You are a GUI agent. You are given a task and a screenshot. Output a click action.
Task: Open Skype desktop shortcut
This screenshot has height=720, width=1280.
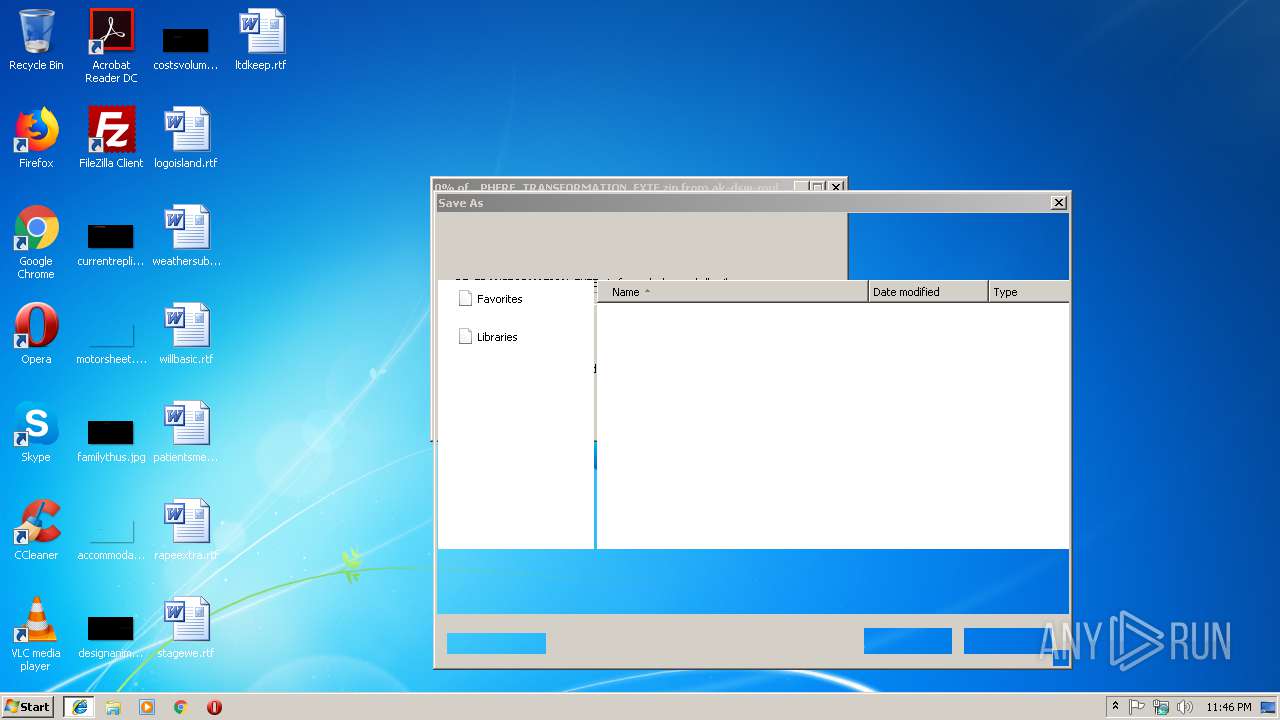[x=36, y=432]
